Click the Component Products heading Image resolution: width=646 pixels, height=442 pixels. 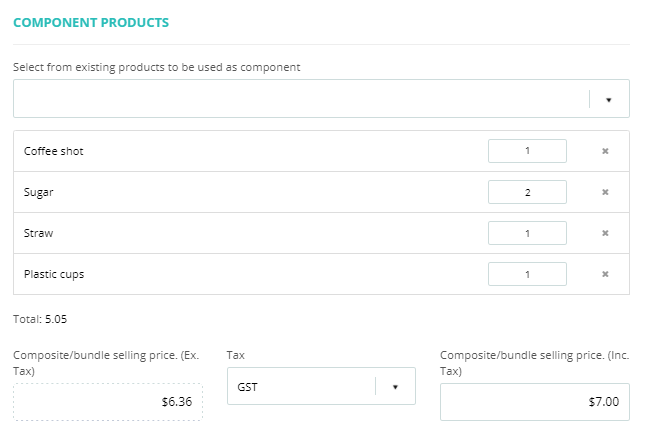pyautogui.click(x=91, y=22)
